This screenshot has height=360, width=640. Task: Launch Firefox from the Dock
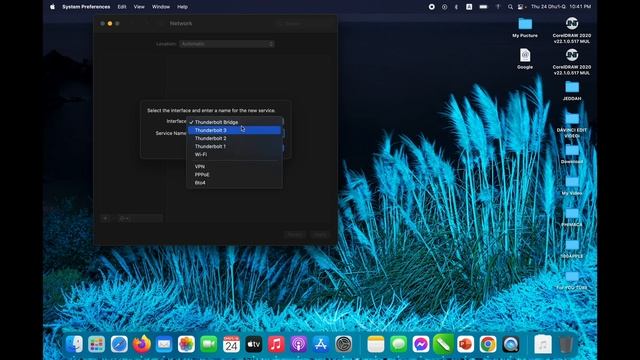click(x=142, y=344)
